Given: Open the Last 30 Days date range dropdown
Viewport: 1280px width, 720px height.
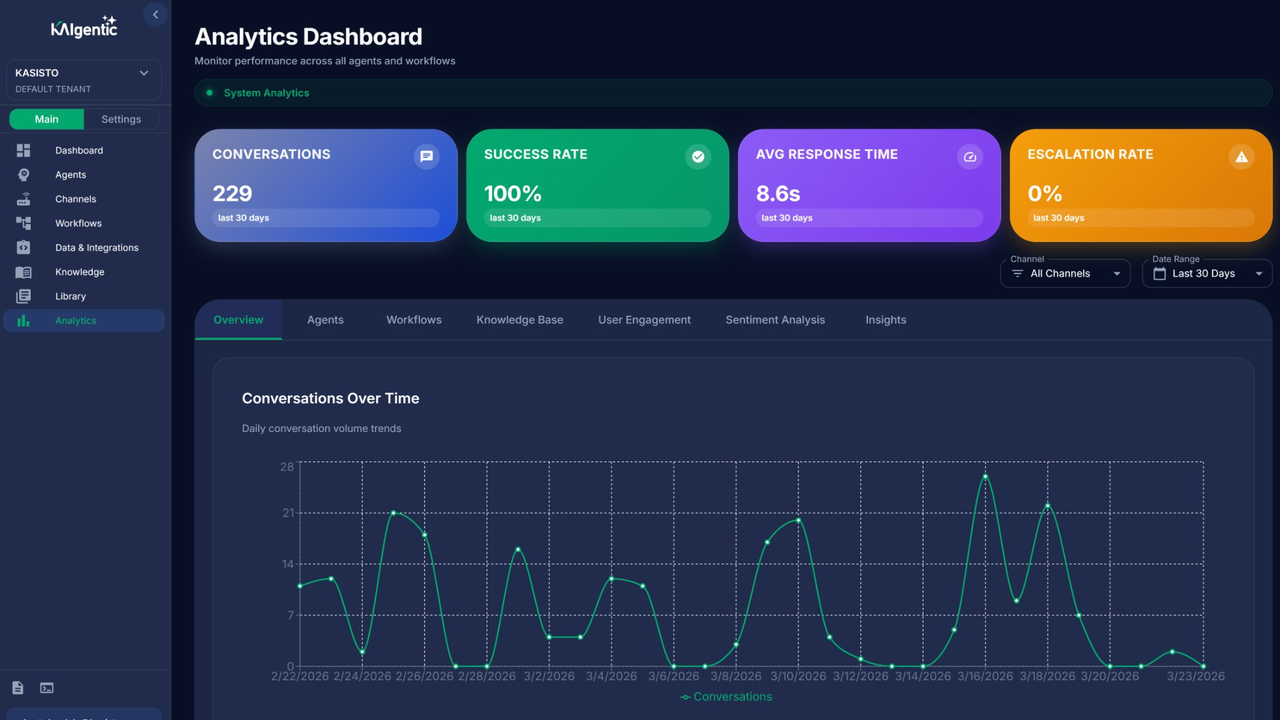Looking at the screenshot, I should (1207, 273).
